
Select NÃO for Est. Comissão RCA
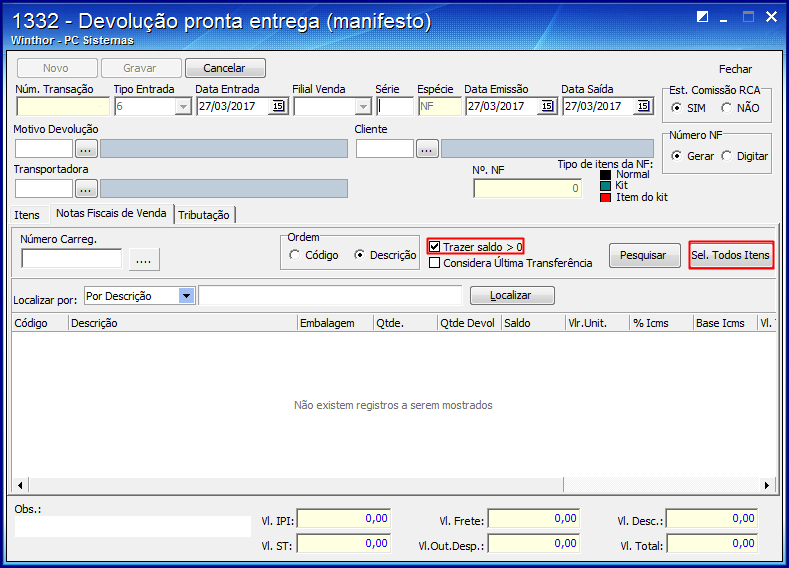pos(726,108)
